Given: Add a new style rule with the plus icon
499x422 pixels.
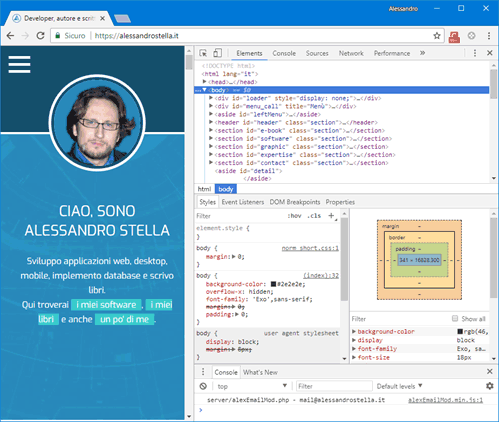Looking at the screenshot, I should pyautogui.click(x=331, y=216).
